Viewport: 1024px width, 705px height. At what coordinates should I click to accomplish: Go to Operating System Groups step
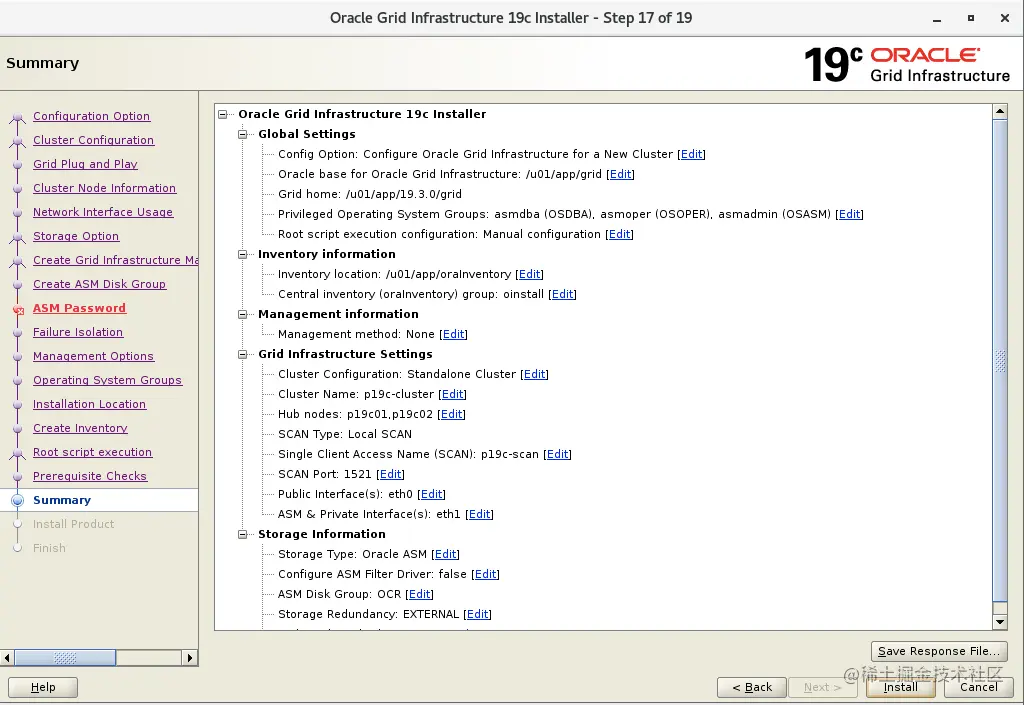108,381
